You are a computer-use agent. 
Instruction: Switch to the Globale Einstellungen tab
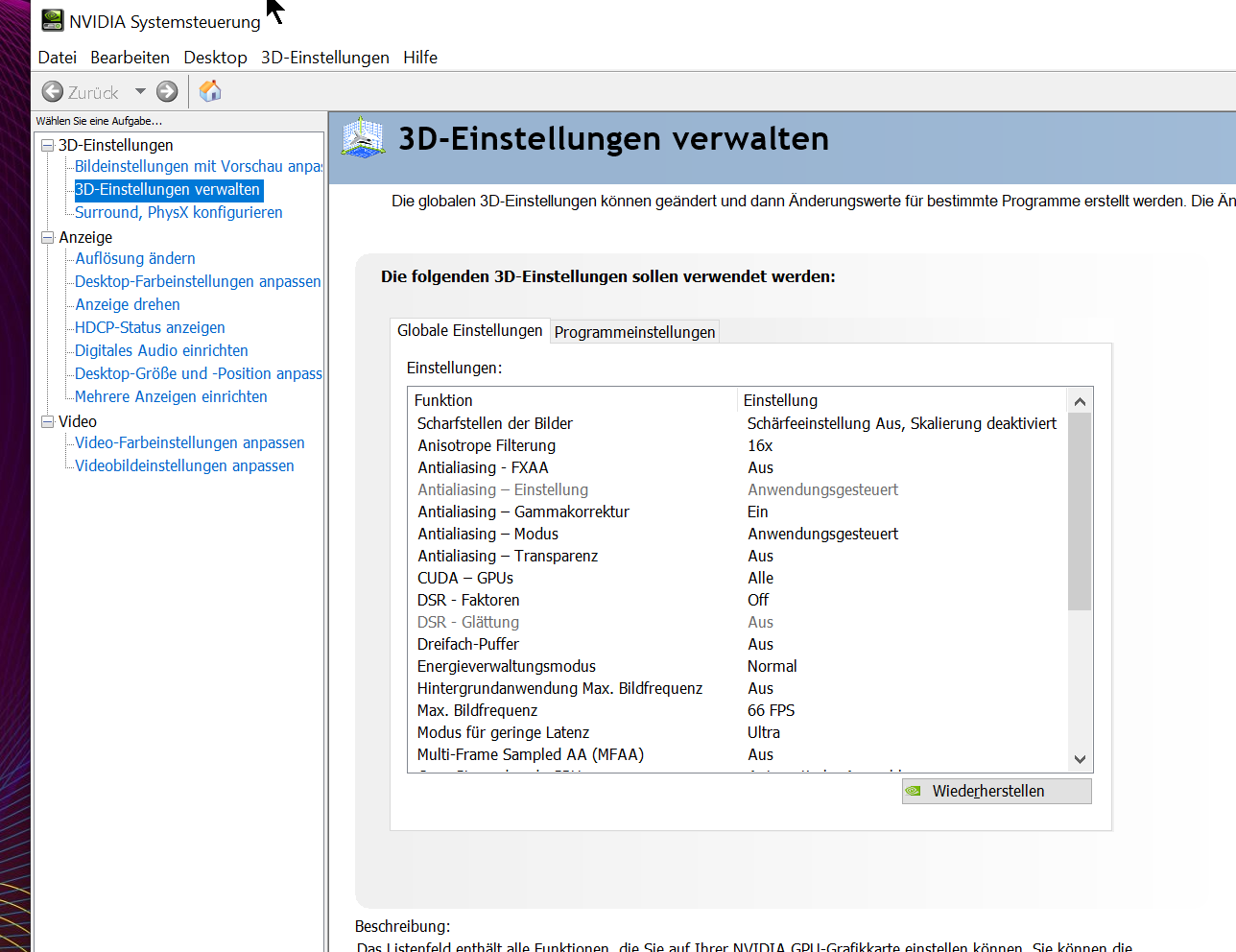470,330
